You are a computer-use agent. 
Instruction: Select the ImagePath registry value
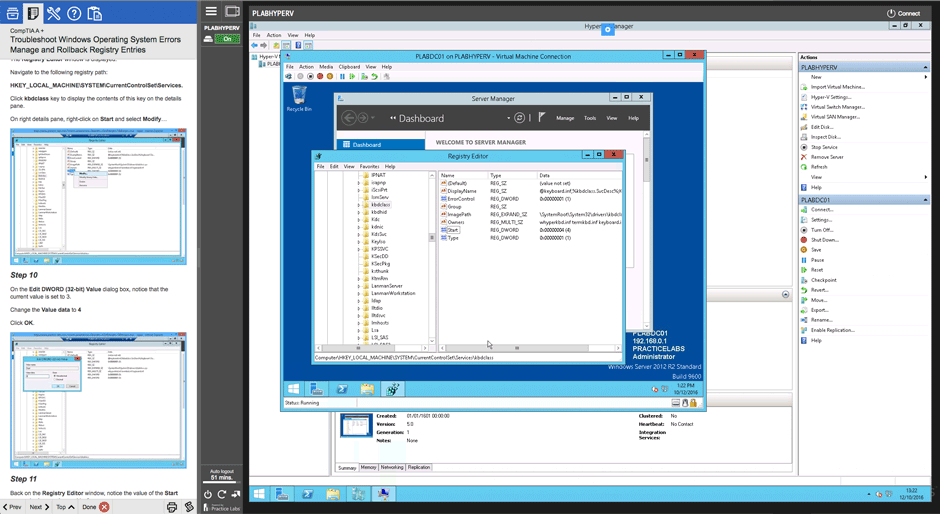[x=459, y=214]
